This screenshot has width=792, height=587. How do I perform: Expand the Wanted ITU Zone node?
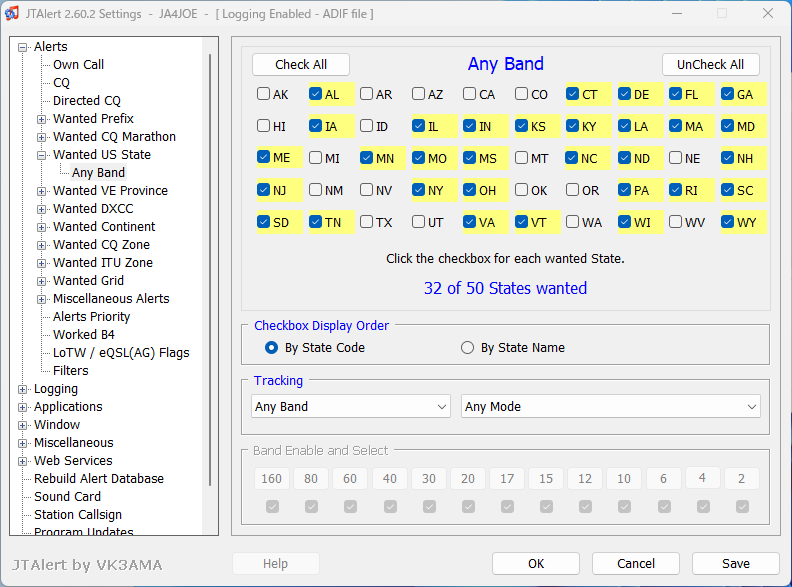(x=41, y=263)
